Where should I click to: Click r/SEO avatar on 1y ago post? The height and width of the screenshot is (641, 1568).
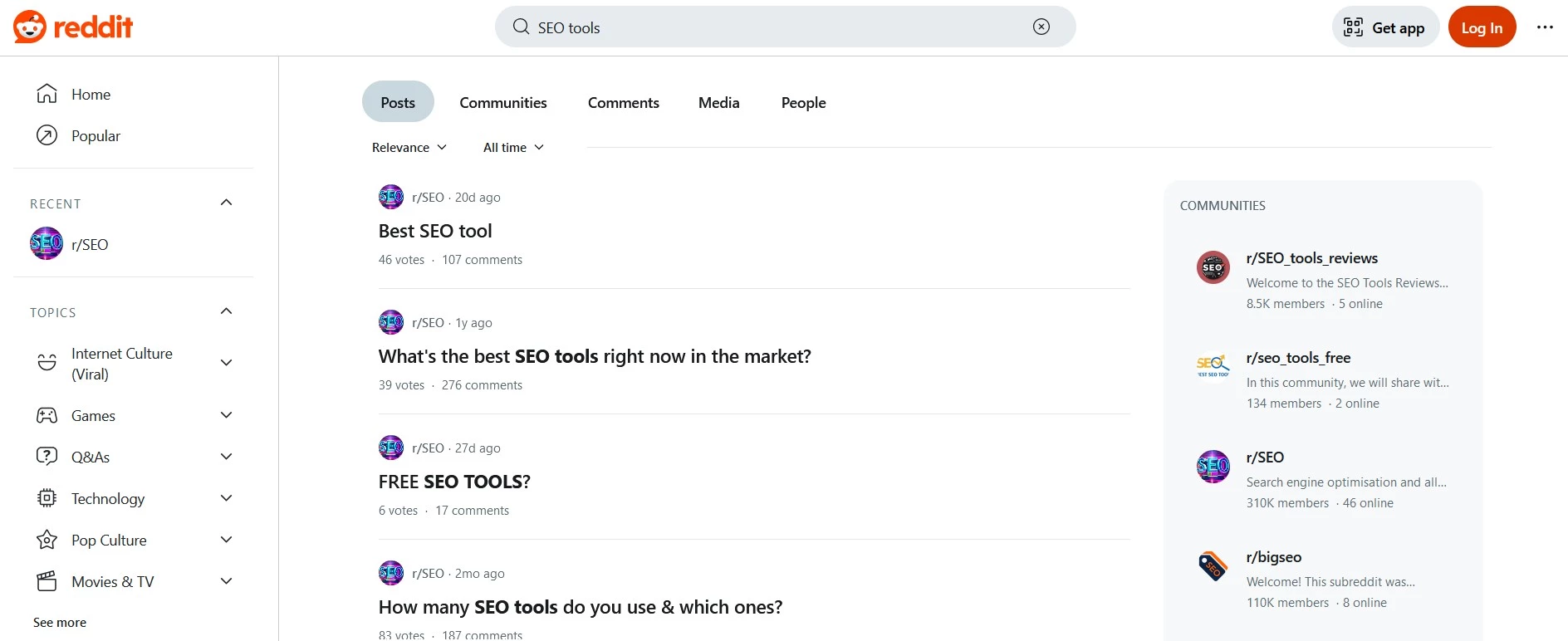tap(391, 322)
